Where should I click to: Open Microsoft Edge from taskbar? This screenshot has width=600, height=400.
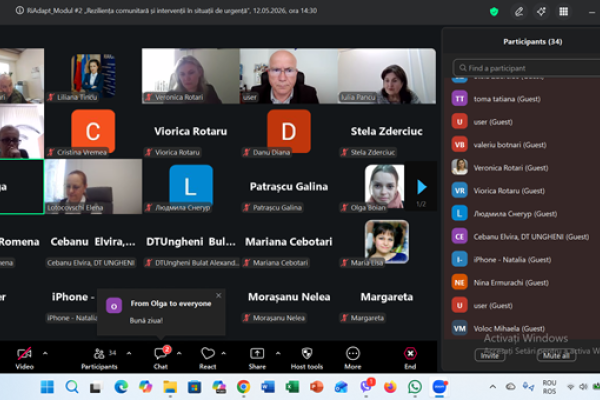point(121,387)
